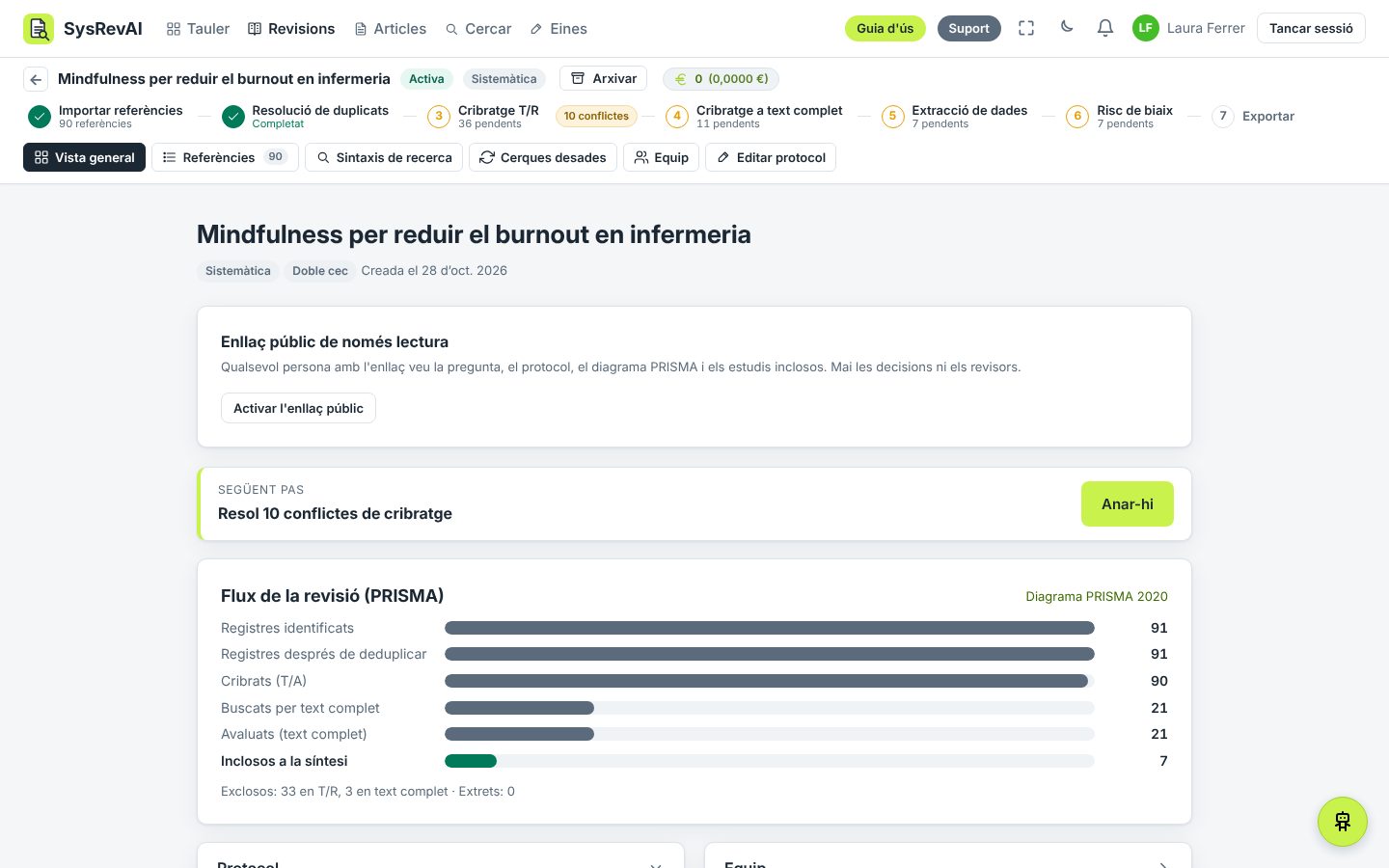Click the Doble cec tag
The width and height of the screenshot is (1389, 868).
(320, 271)
